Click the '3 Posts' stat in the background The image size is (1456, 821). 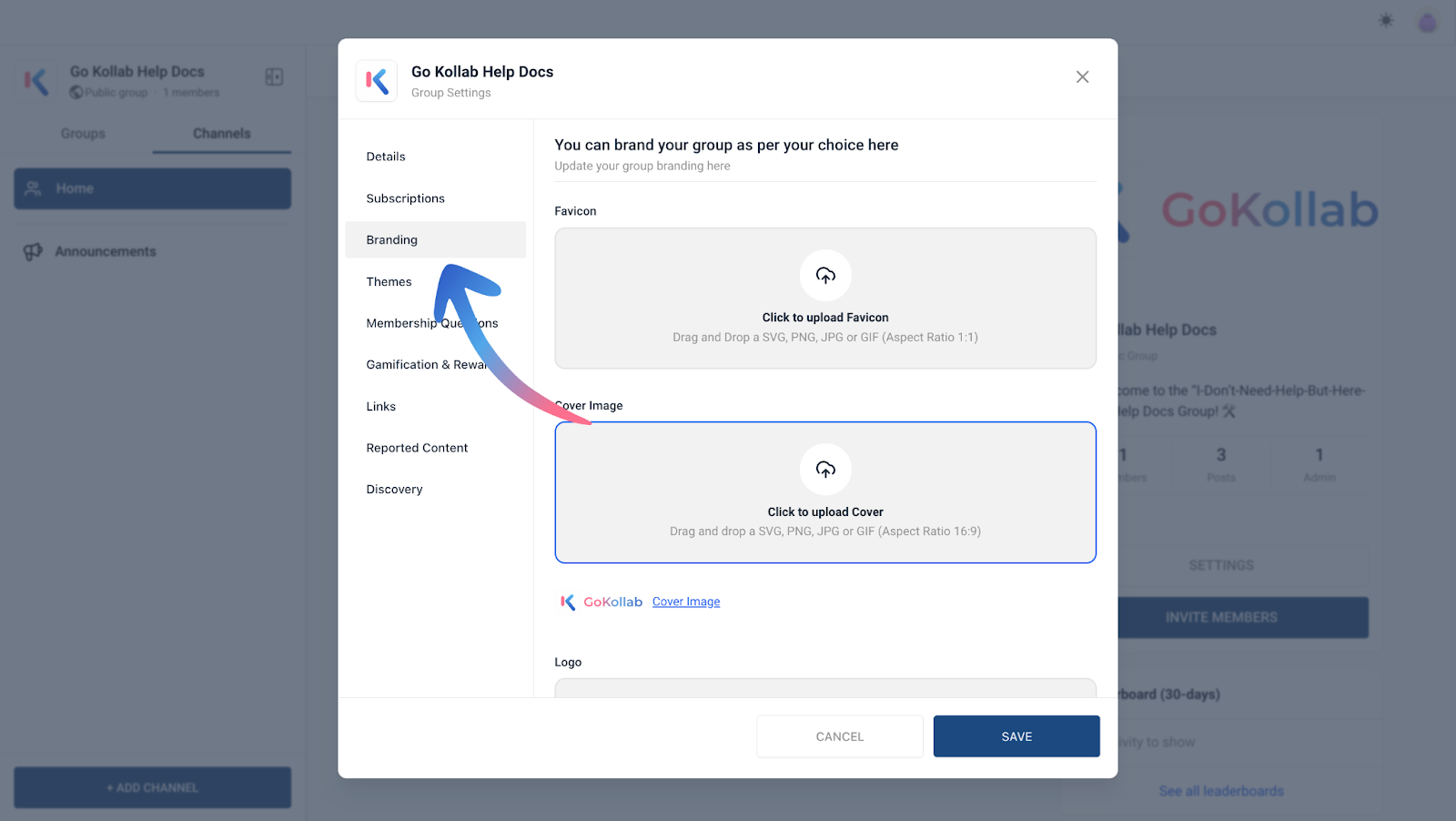(x=1221, y=464)
